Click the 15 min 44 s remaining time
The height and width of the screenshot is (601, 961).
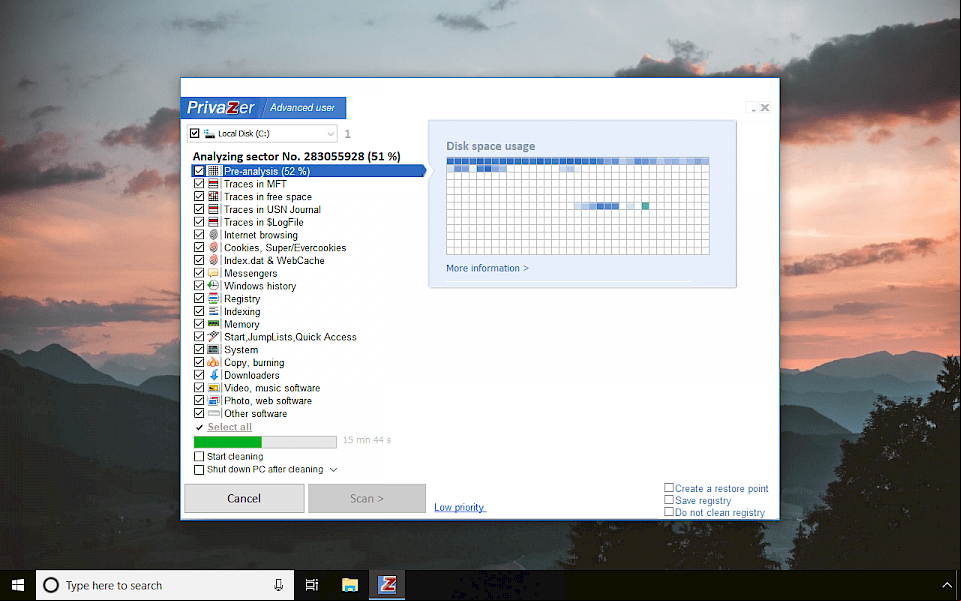pyautogui.click(x=367, y=440)
